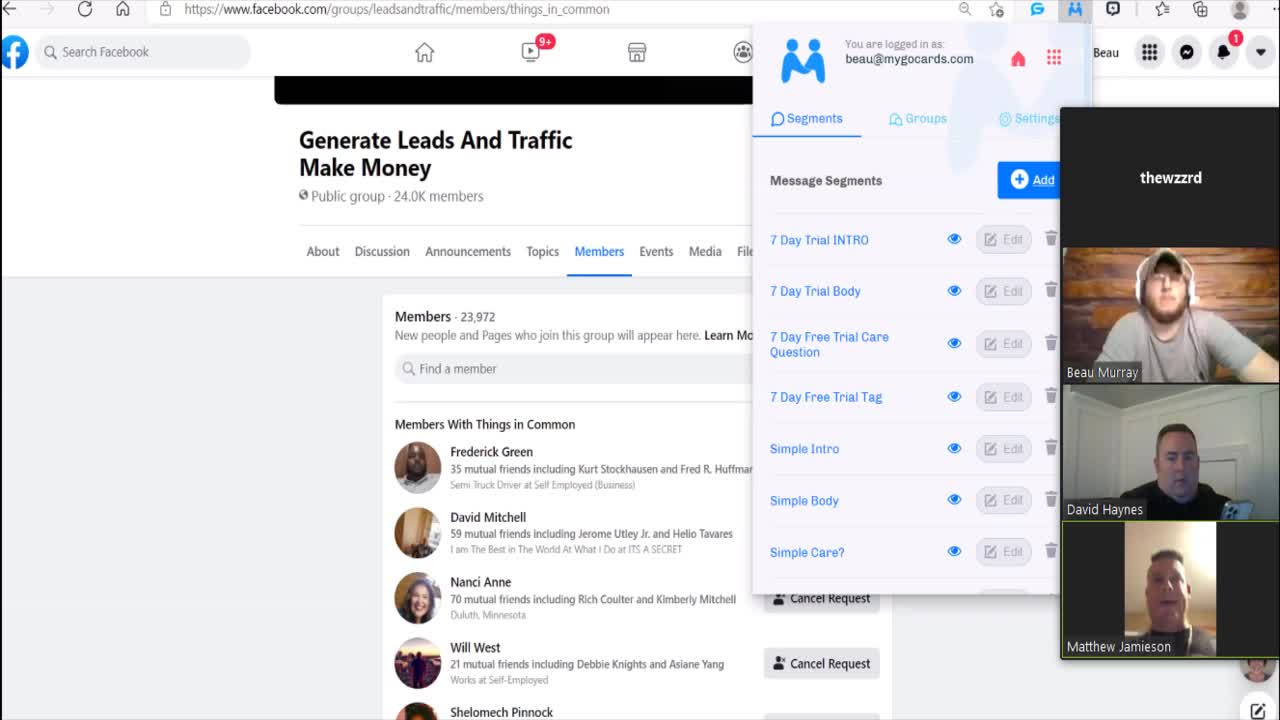Viewport: 1280px width, 720px height.
Task: Open the Media tab
Action: (705, 251)
